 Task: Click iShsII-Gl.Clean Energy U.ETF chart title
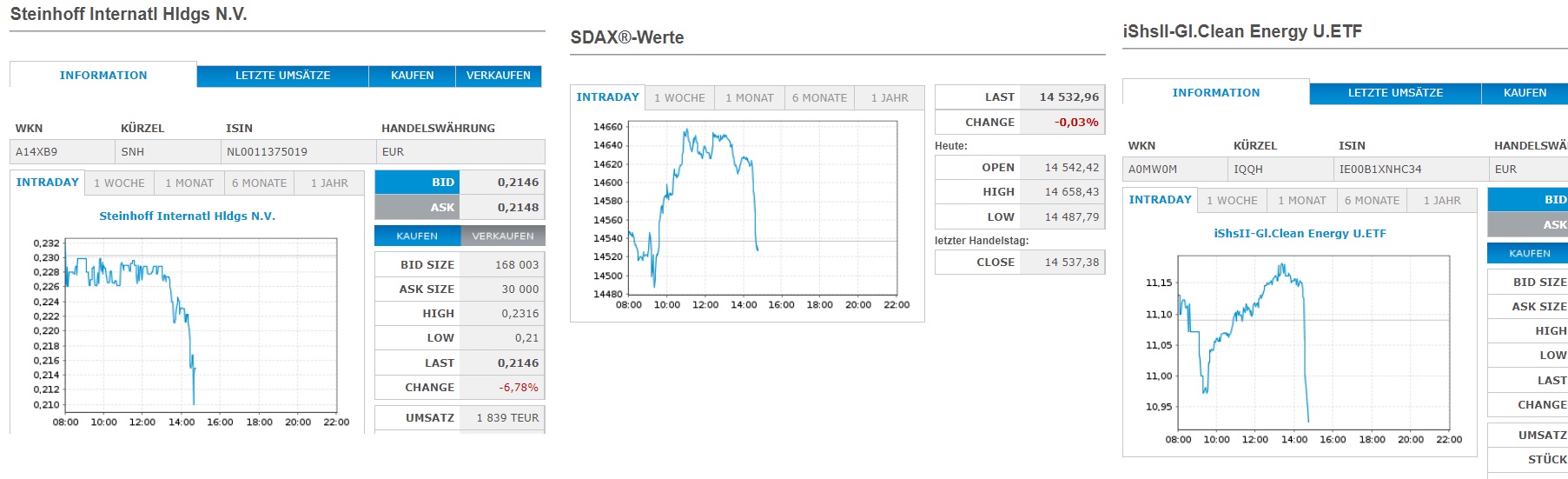pos(1300,233)
